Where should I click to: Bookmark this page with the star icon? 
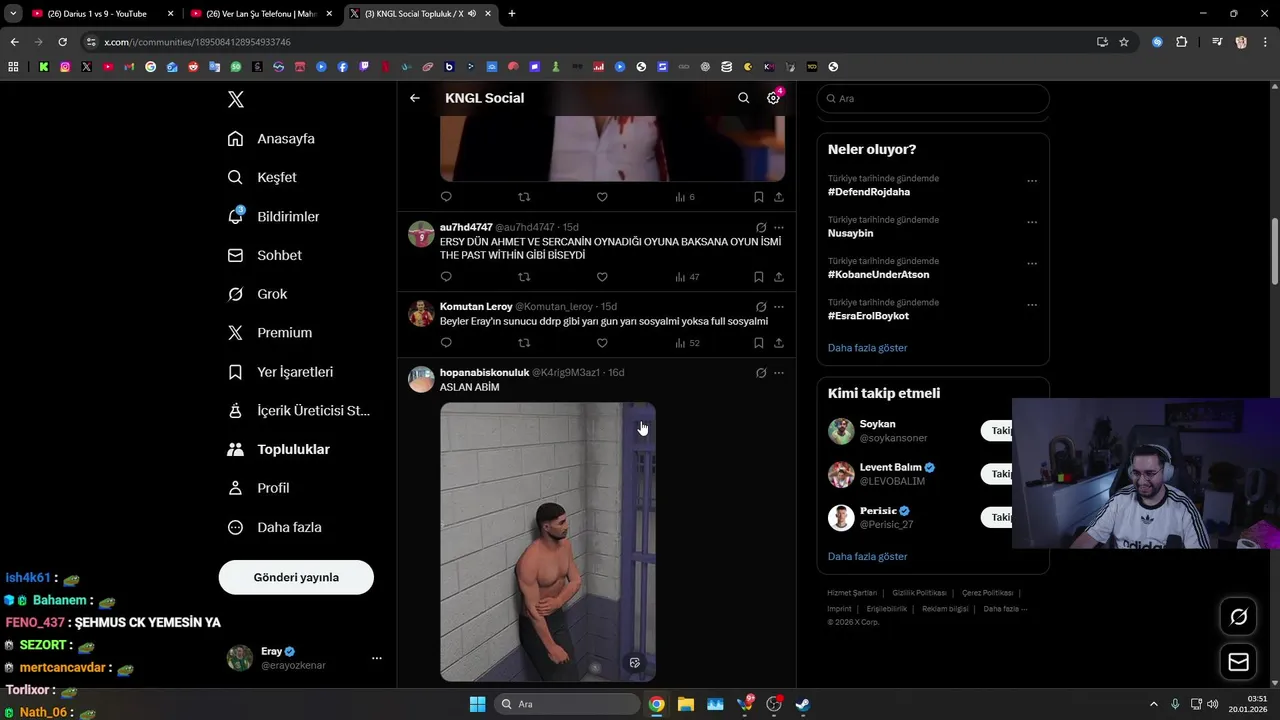tap(1124, 42)
